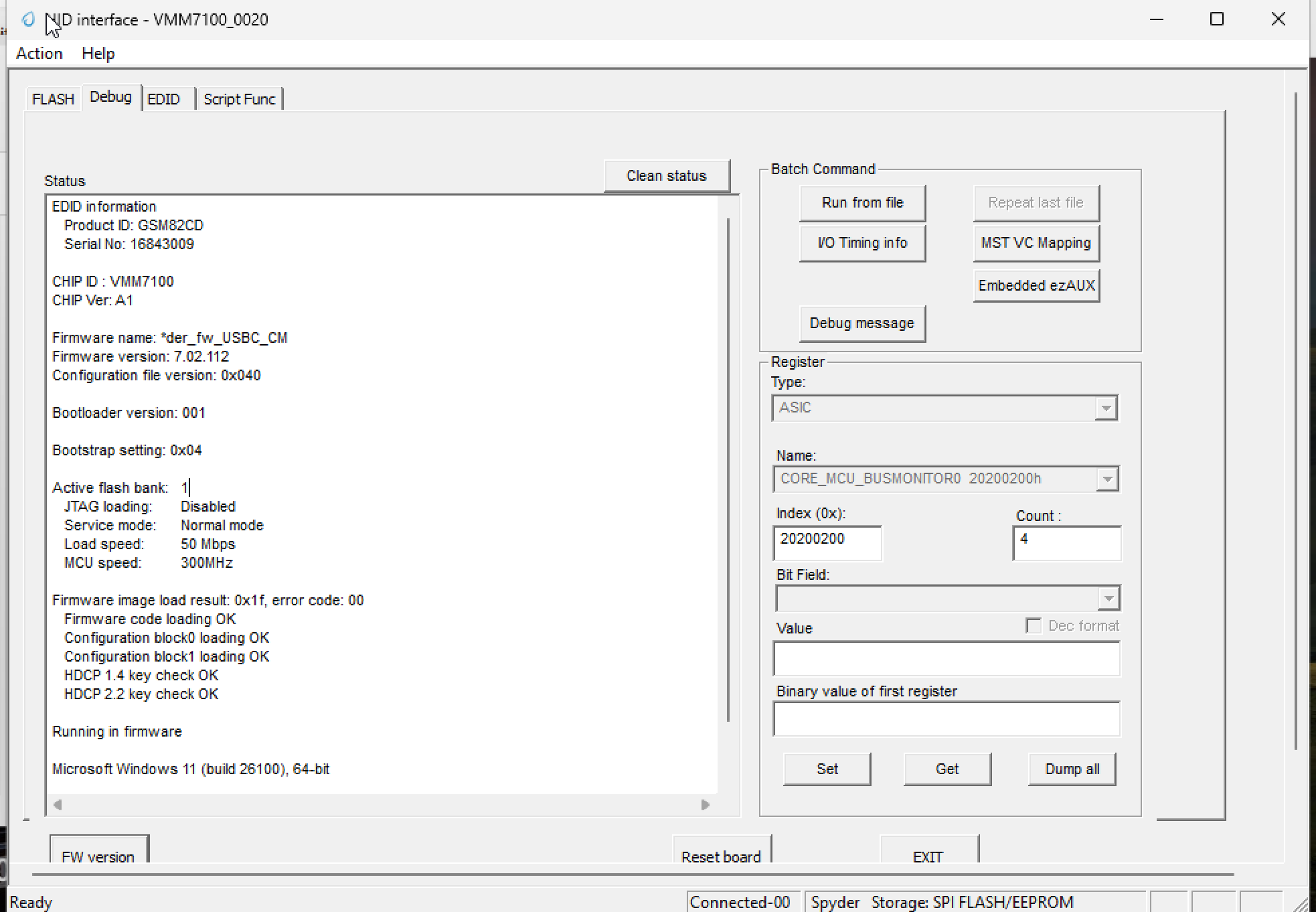Click the Index (0x) input field
The width and height of the screenshot is (1316, 912).
click(827, 542)
